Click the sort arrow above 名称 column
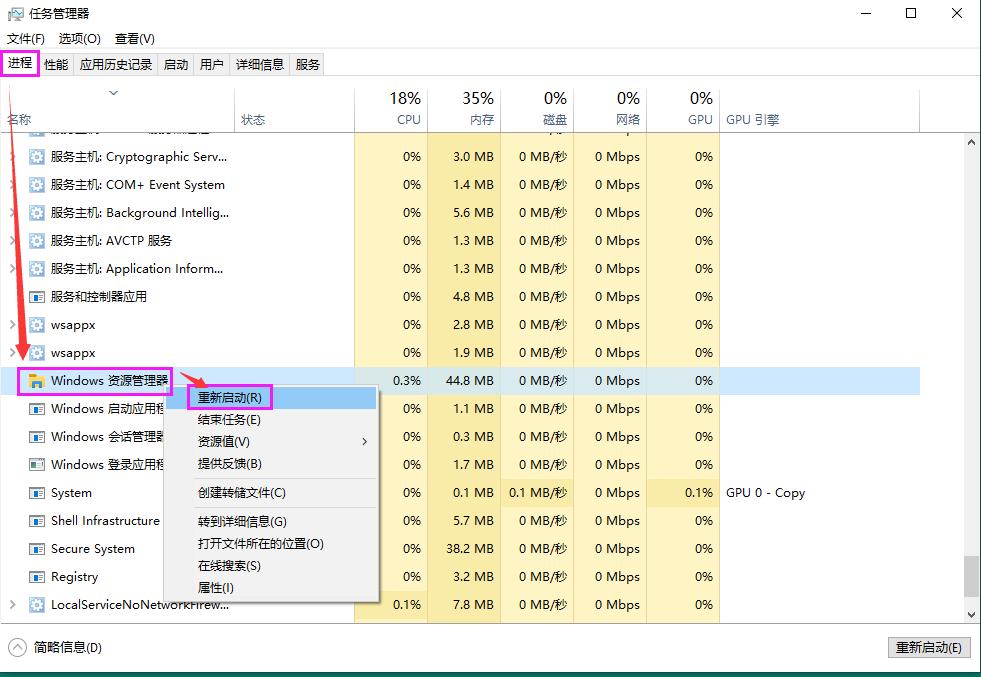The height and width of the screenshot is (677, 981). point(113,91)
